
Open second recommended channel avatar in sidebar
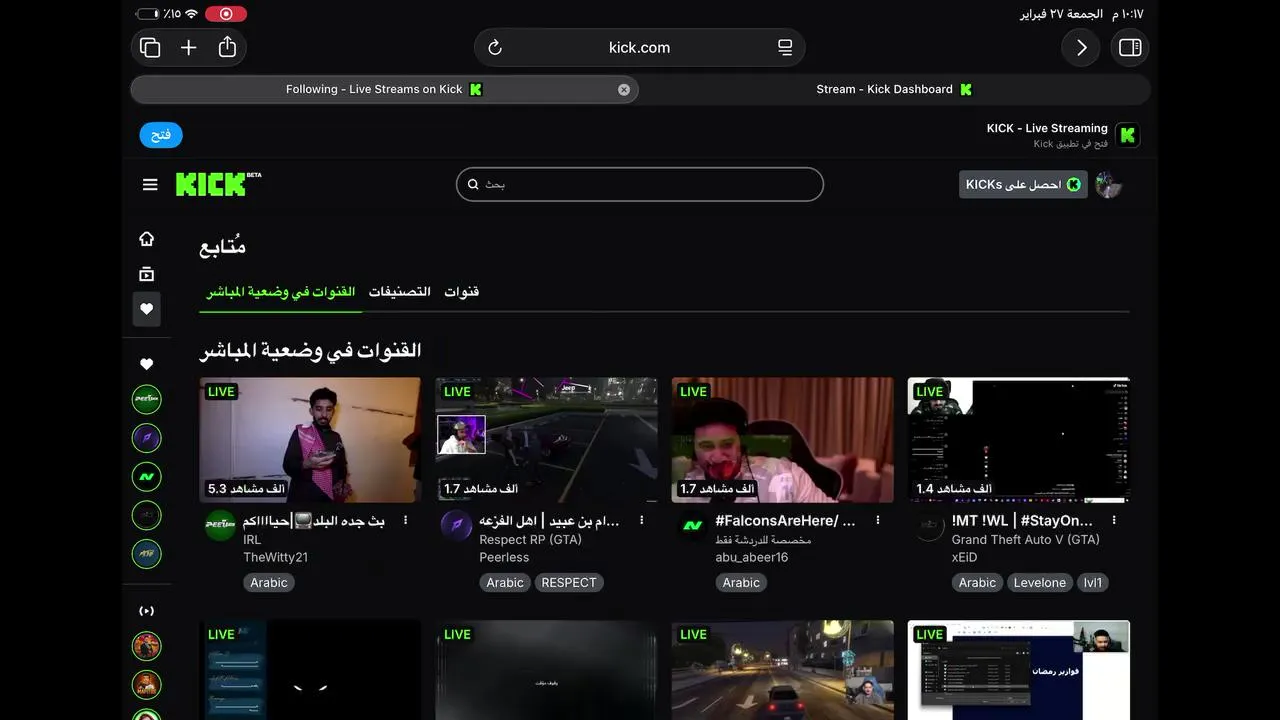pos(146,685)
